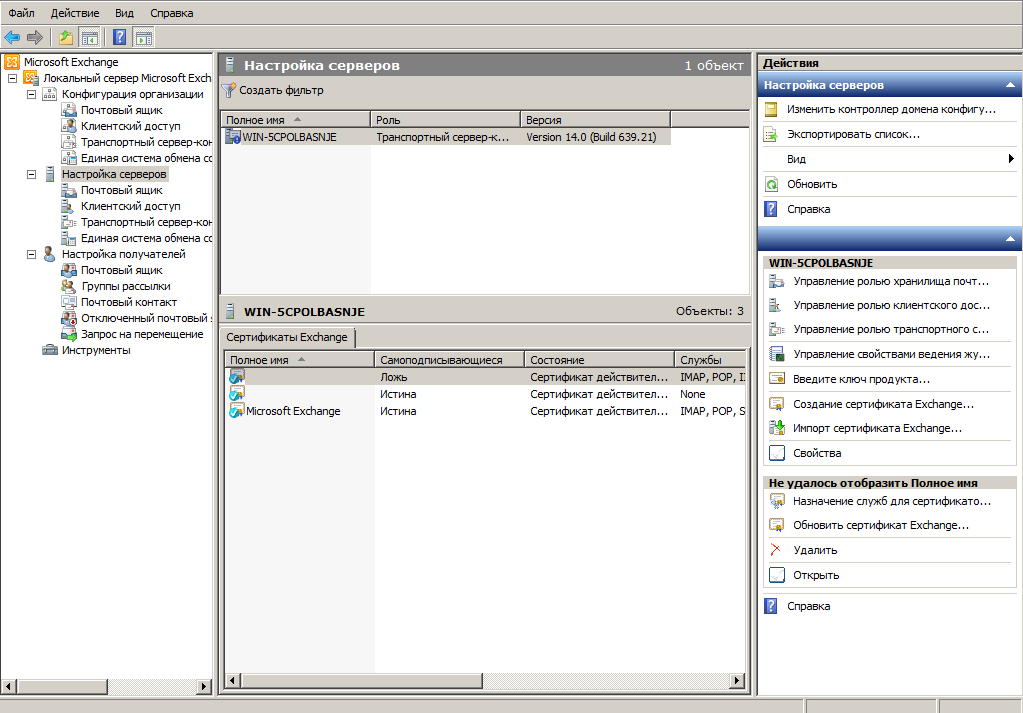The image size is (1023, 713).
Task: Open the Вид menu in menu bar
Action: click(124, 13)
